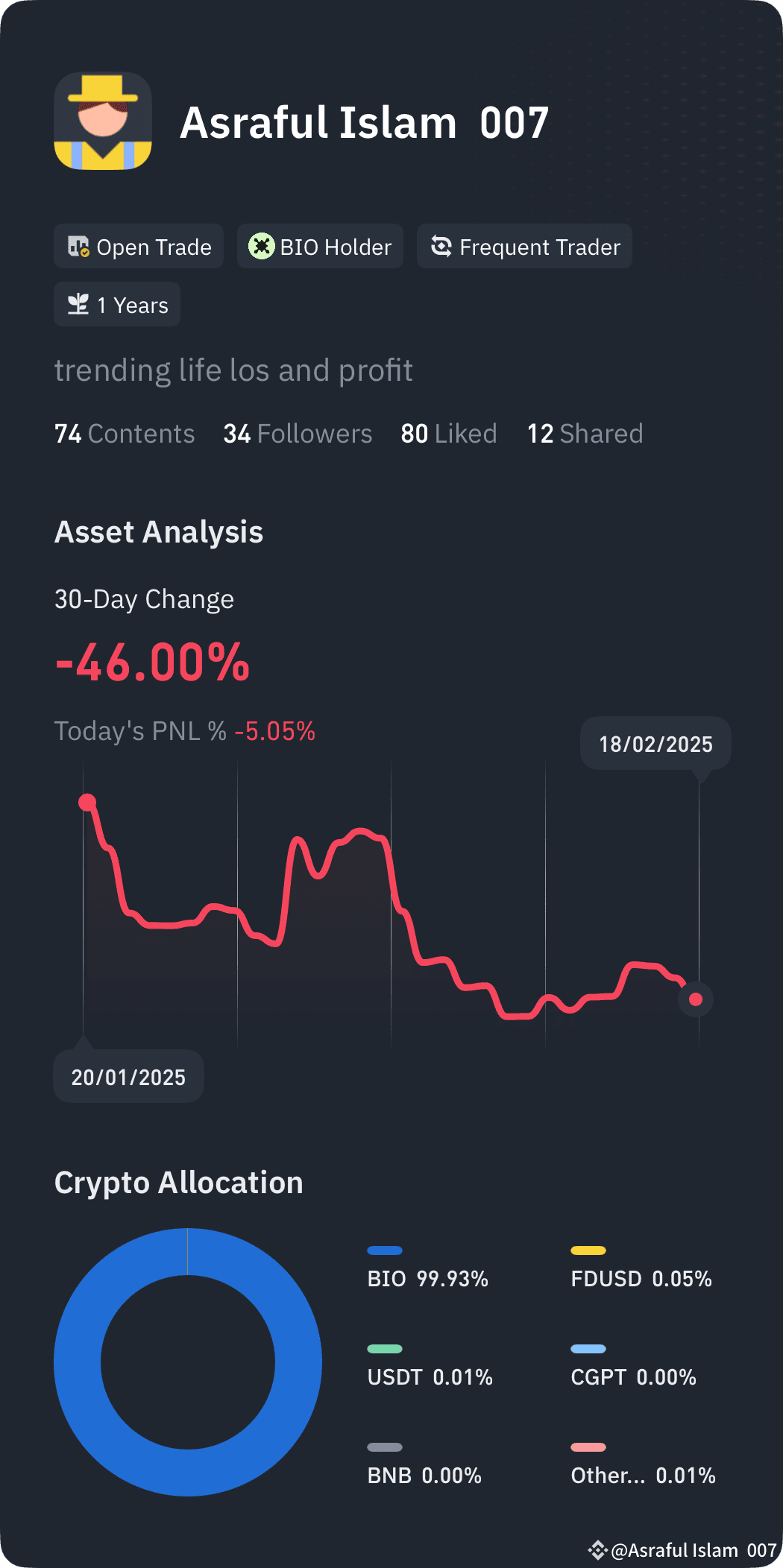Click the Asraful Islam 007 username heading
Screen dimensions: 783x1568
pyautogui.click(x=365, y=122)
